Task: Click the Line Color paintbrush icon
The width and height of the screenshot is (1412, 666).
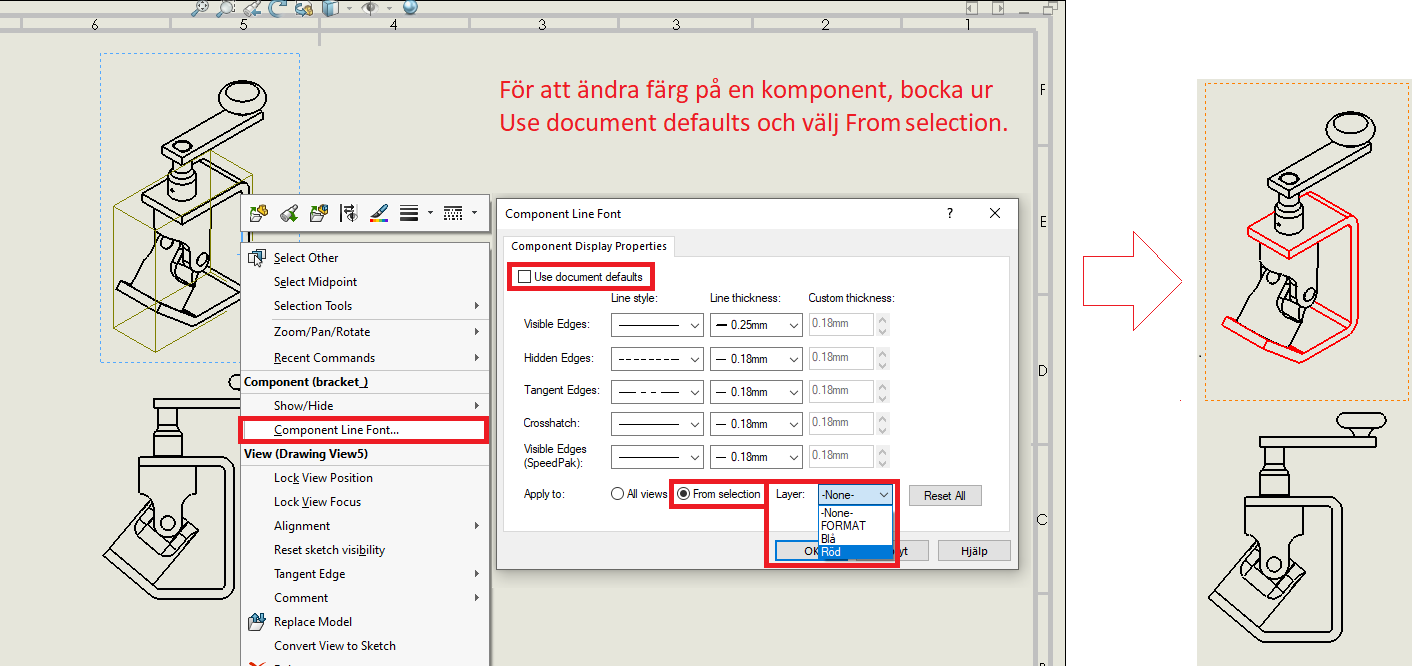Action: (x=378, y=213)
